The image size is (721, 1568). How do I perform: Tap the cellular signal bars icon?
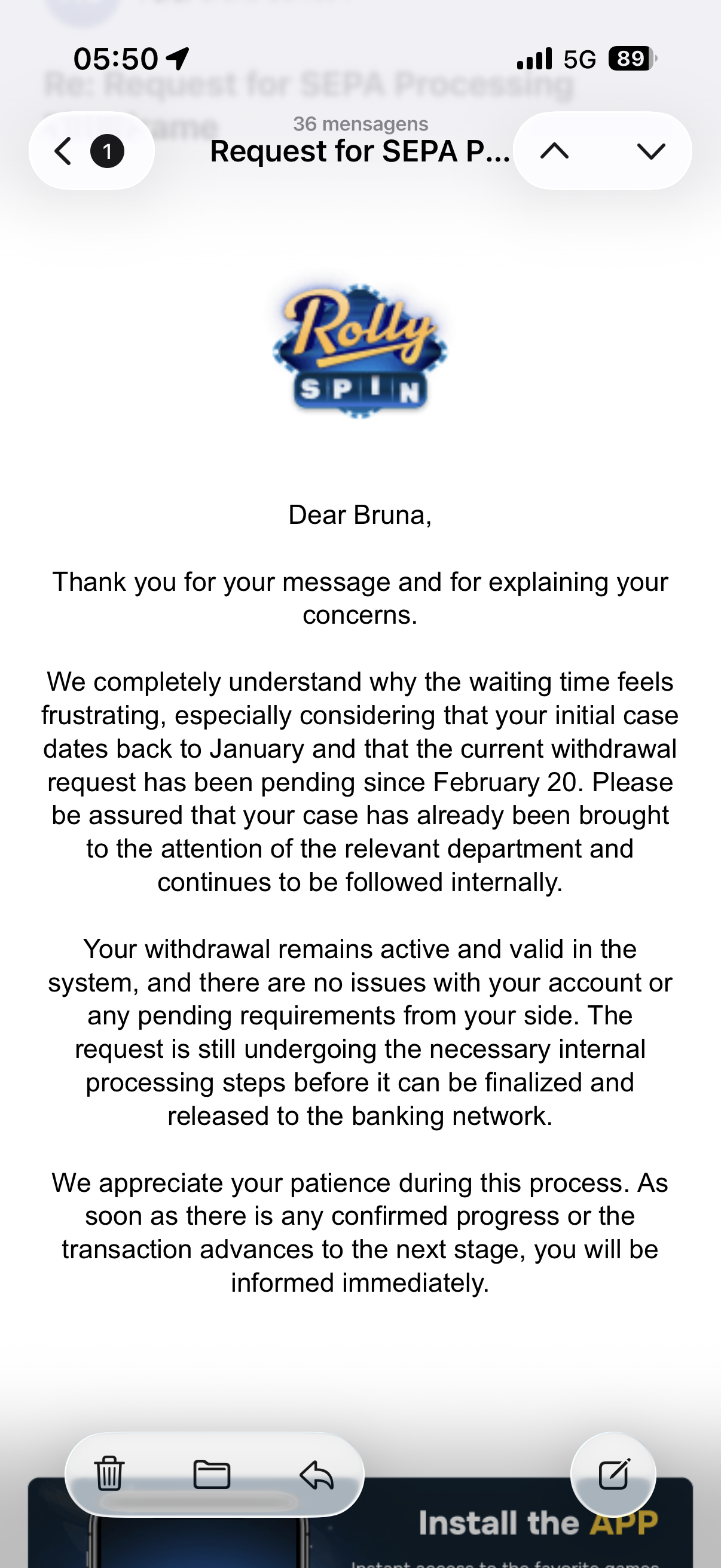click(534, 59)
